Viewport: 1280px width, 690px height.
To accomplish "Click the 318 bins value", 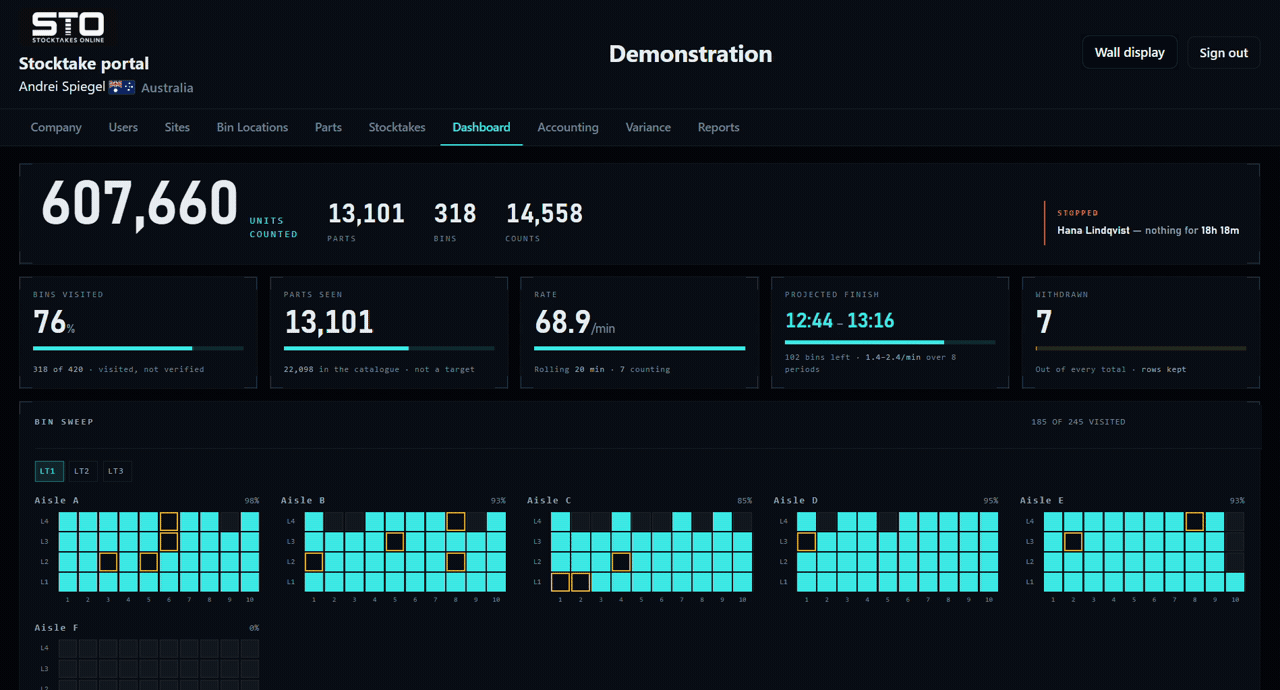I will pos(455,213).
